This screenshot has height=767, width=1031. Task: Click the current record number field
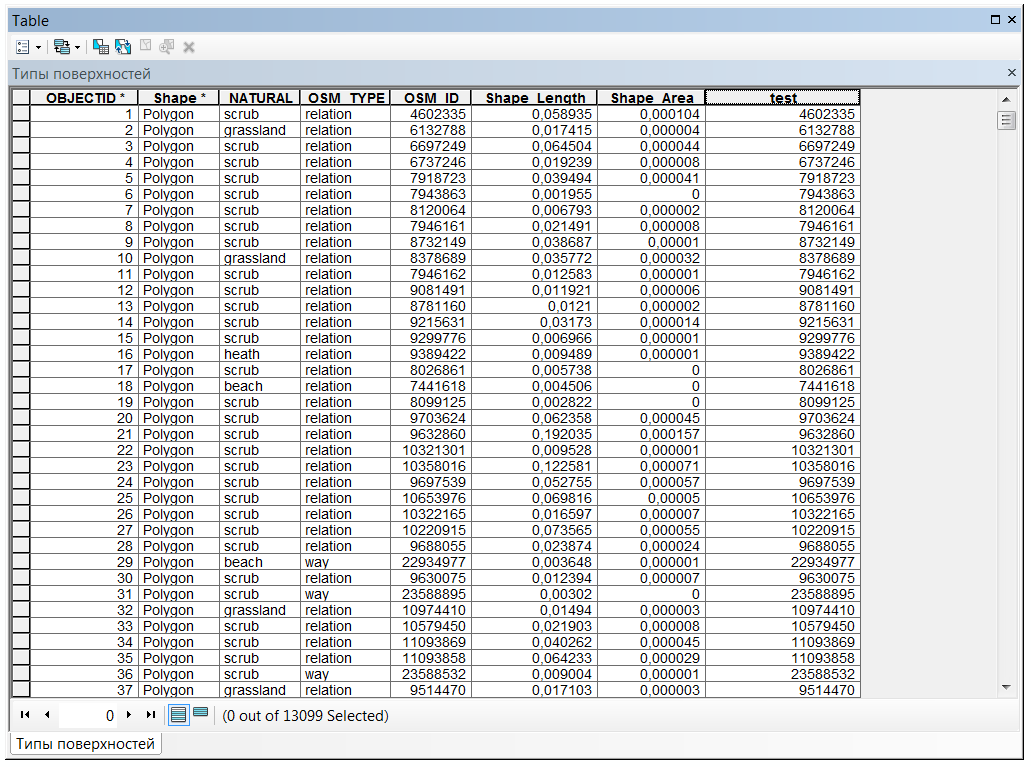[x=88, y=715]
